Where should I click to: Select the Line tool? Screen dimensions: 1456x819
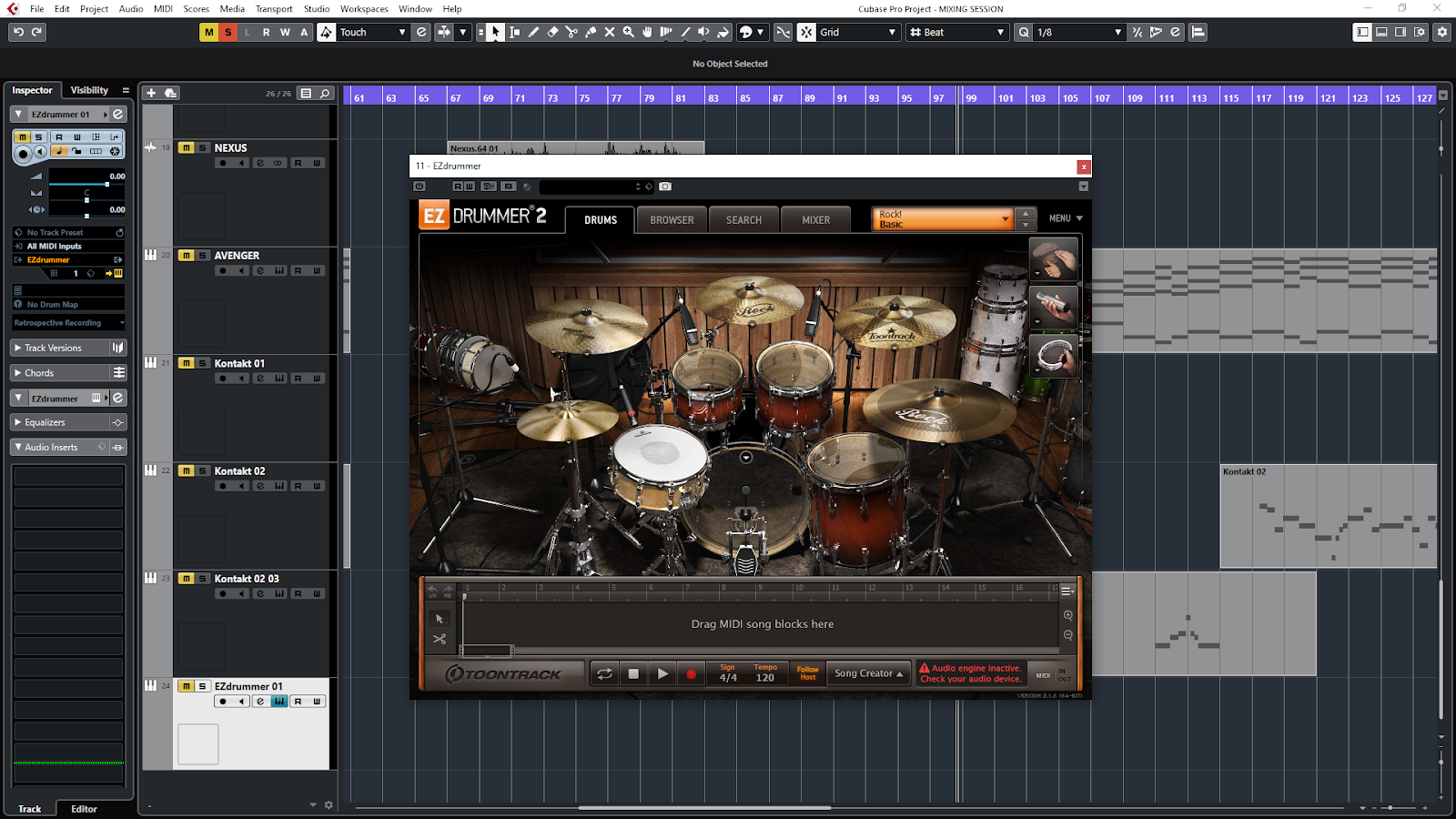point(685,32)
